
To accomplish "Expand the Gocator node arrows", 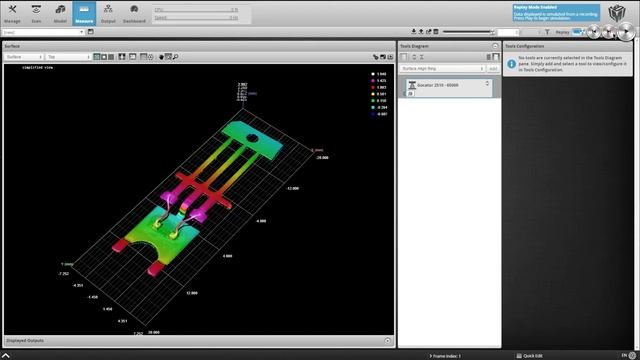I will pyautogui.click(x=487, y=83).
